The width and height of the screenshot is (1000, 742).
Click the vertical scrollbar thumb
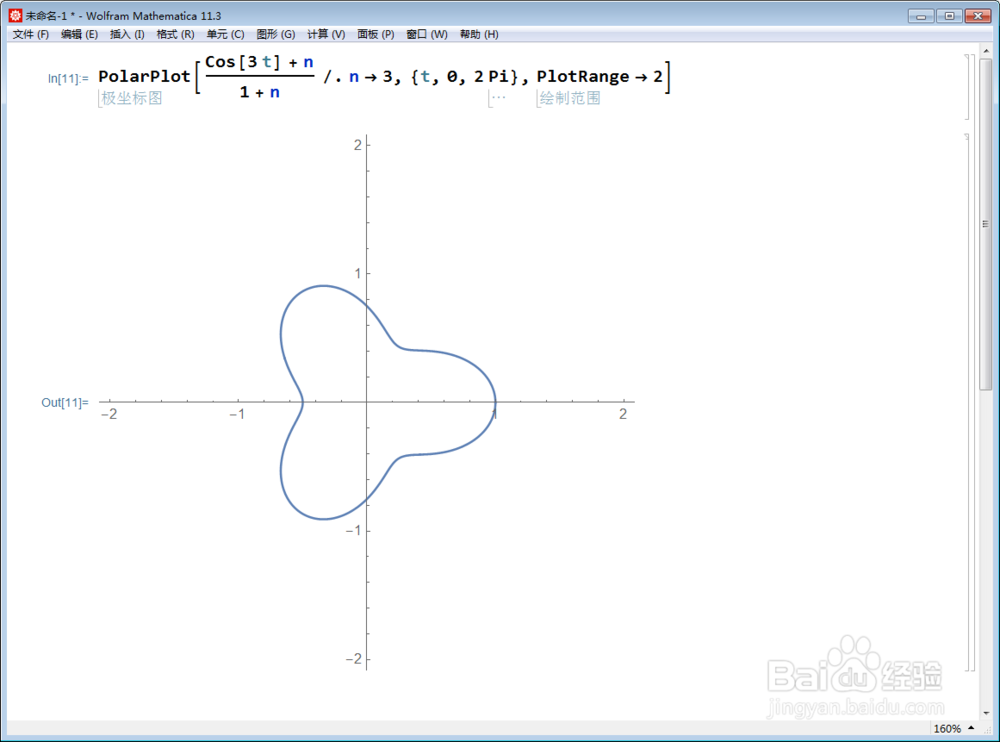click(986, 223)
